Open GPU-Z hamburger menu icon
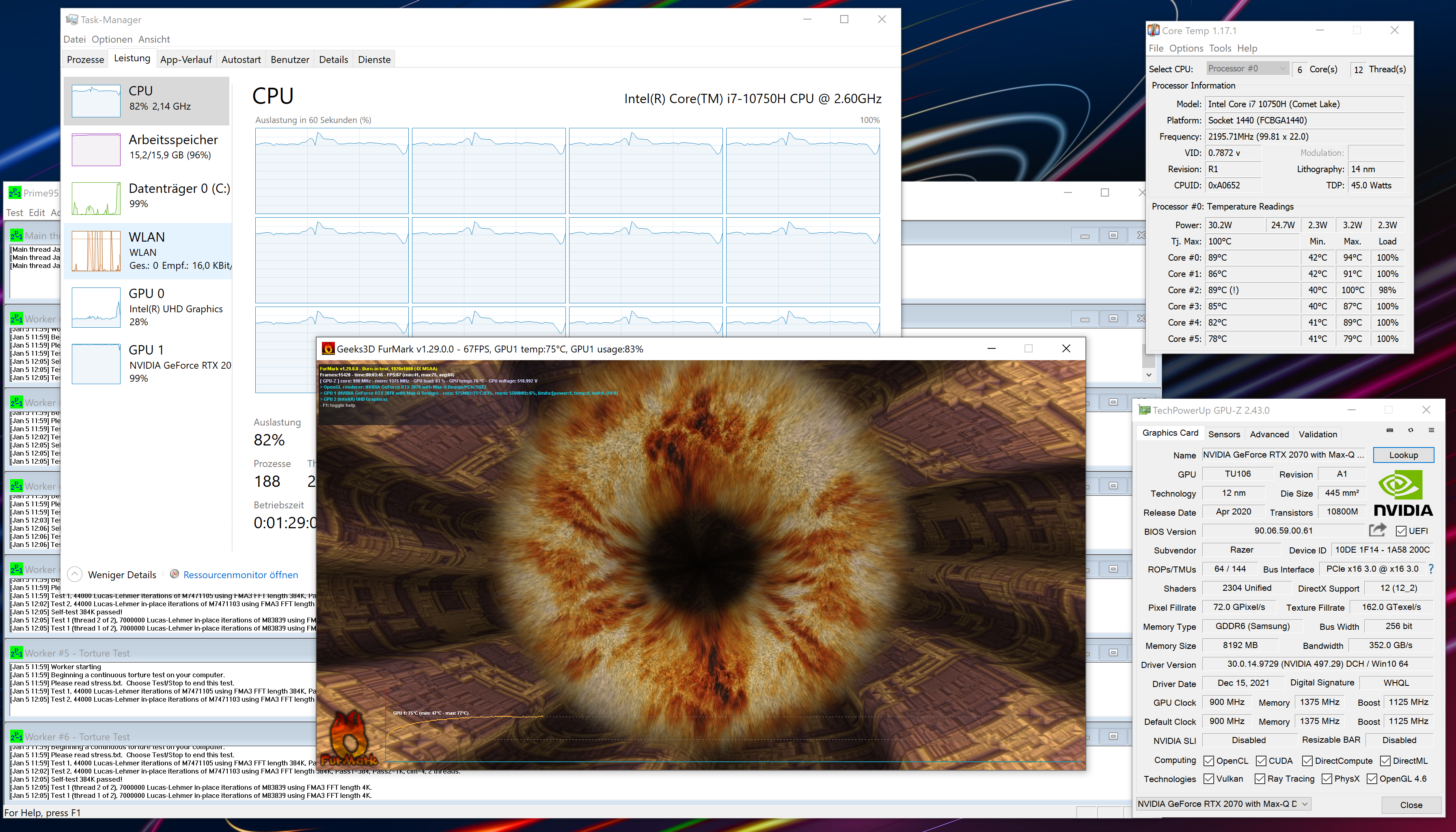The height and width of the screenshot is (832, 1456). tap(1431, 430)
